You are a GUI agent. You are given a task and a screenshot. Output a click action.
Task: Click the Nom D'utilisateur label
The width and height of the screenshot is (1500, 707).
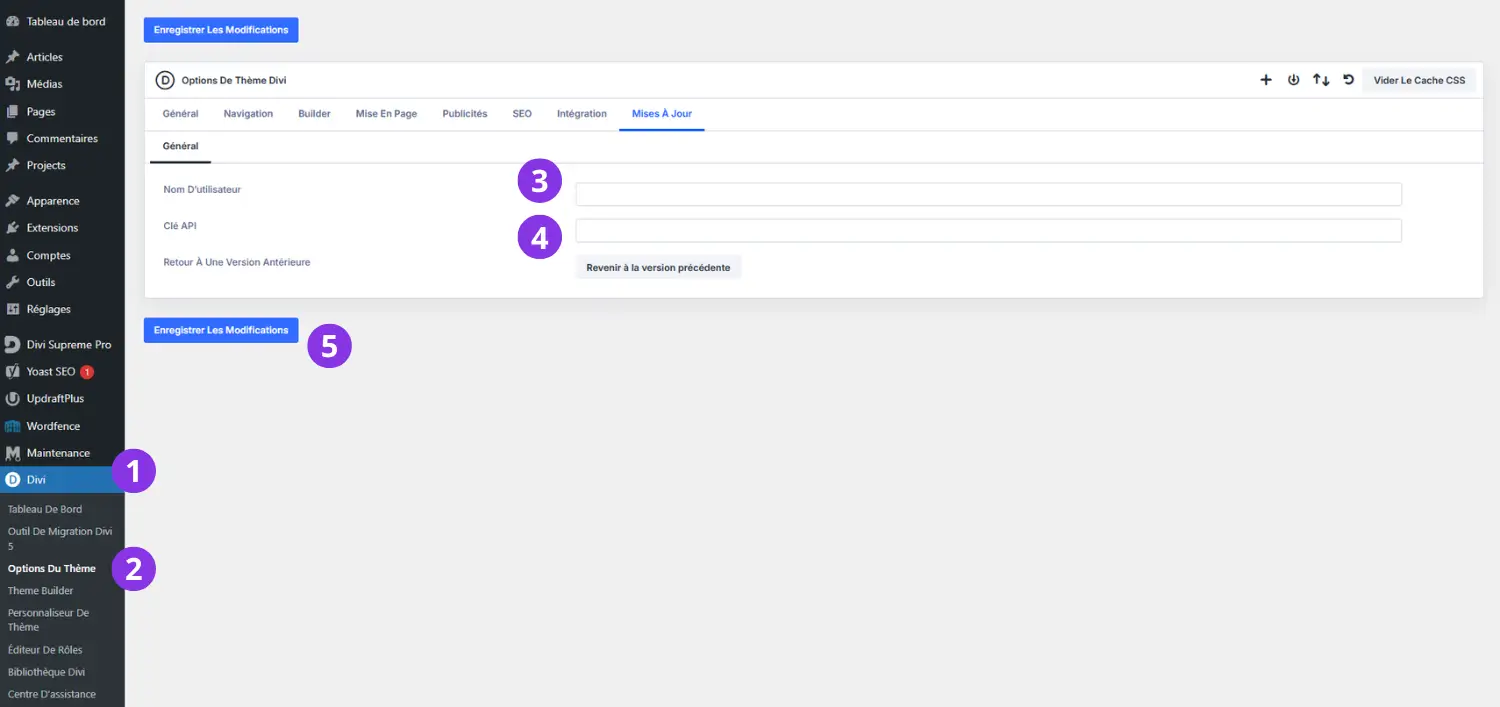click(x=202, y=189)
